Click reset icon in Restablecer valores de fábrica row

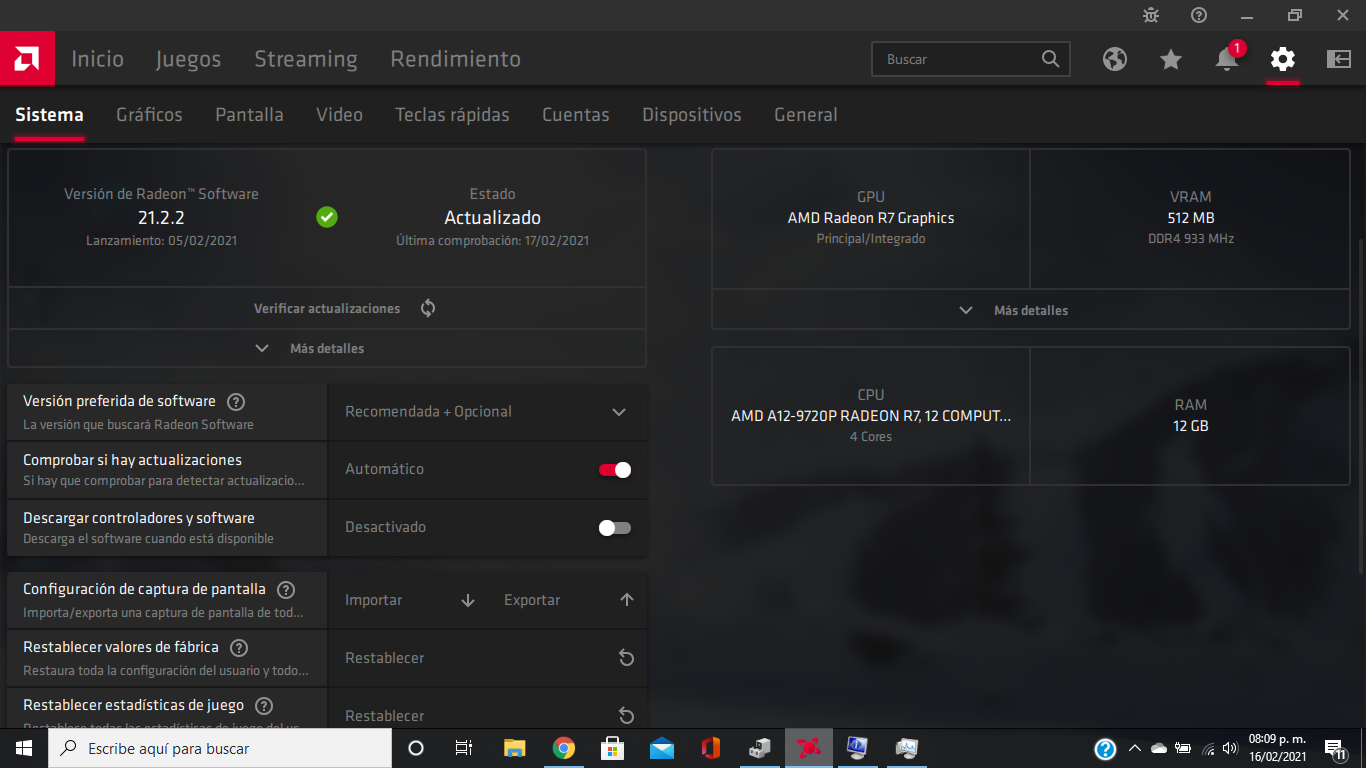pos(626,658)
